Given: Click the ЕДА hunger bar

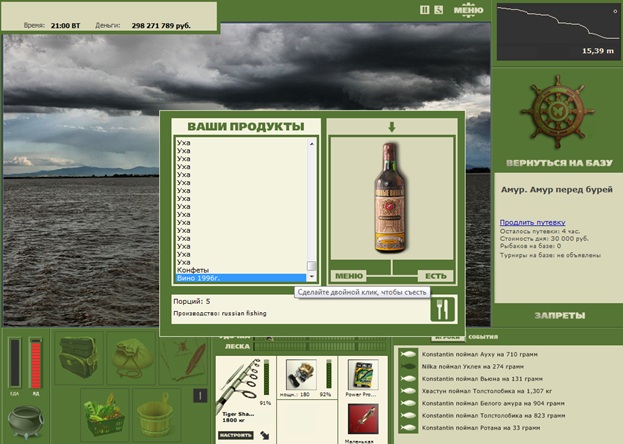Looking at the screenshot, I should pos(15,363).
